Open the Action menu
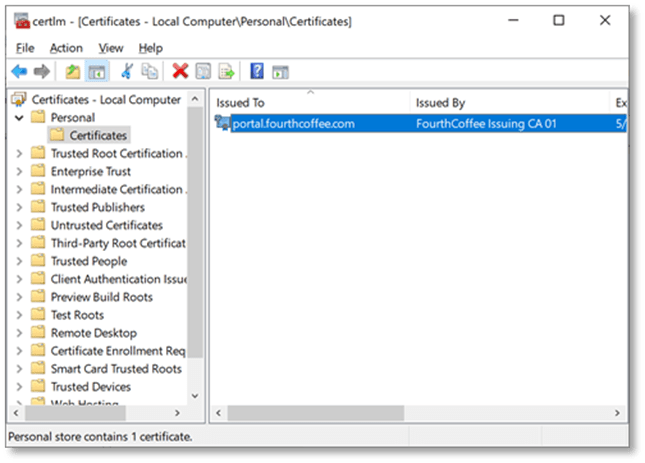This screenshot has width=645, height=463. (x=66, y=48)
